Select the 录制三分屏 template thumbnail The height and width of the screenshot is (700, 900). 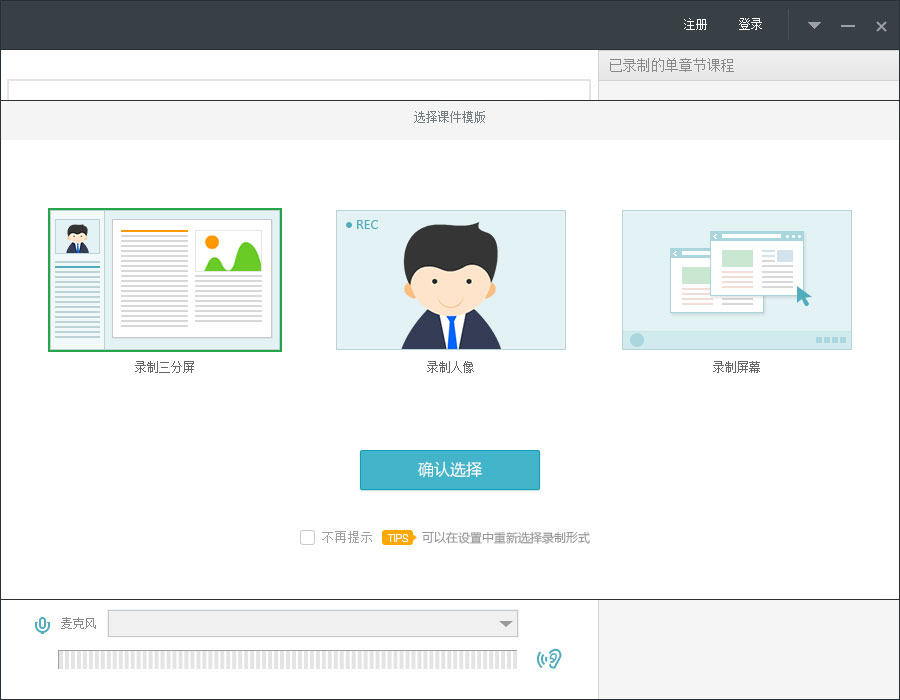coord(164,279)
